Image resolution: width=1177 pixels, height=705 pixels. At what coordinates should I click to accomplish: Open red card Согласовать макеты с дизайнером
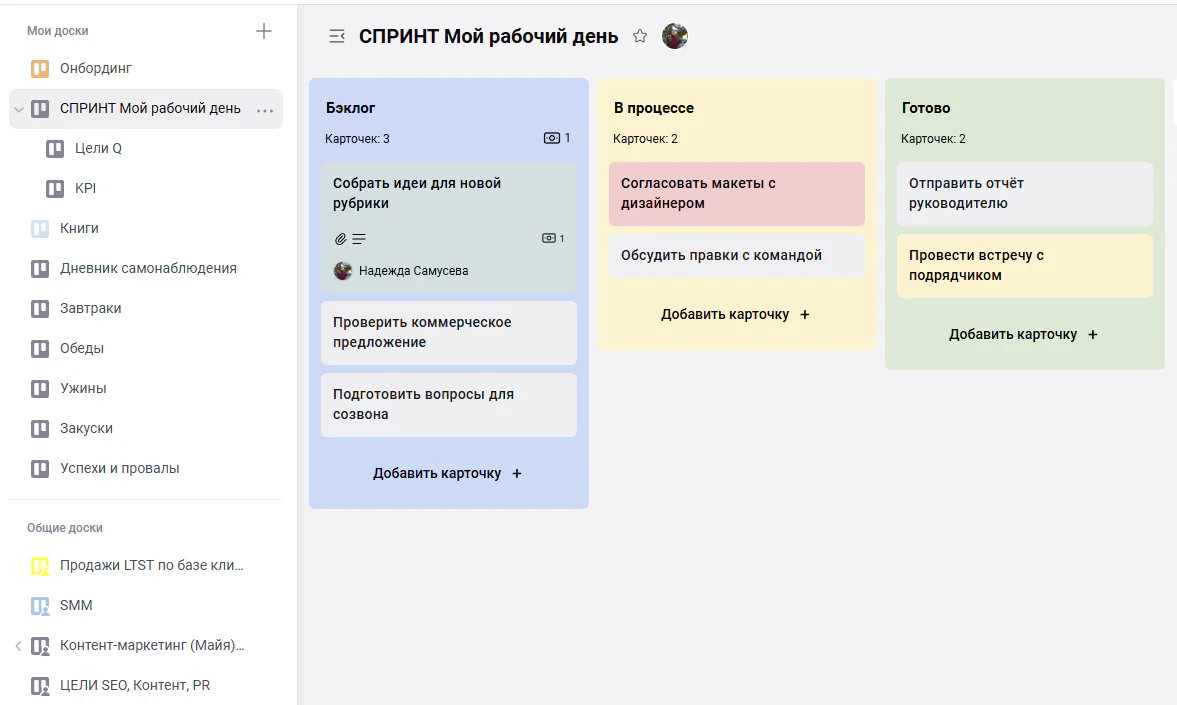click(736, 194)
